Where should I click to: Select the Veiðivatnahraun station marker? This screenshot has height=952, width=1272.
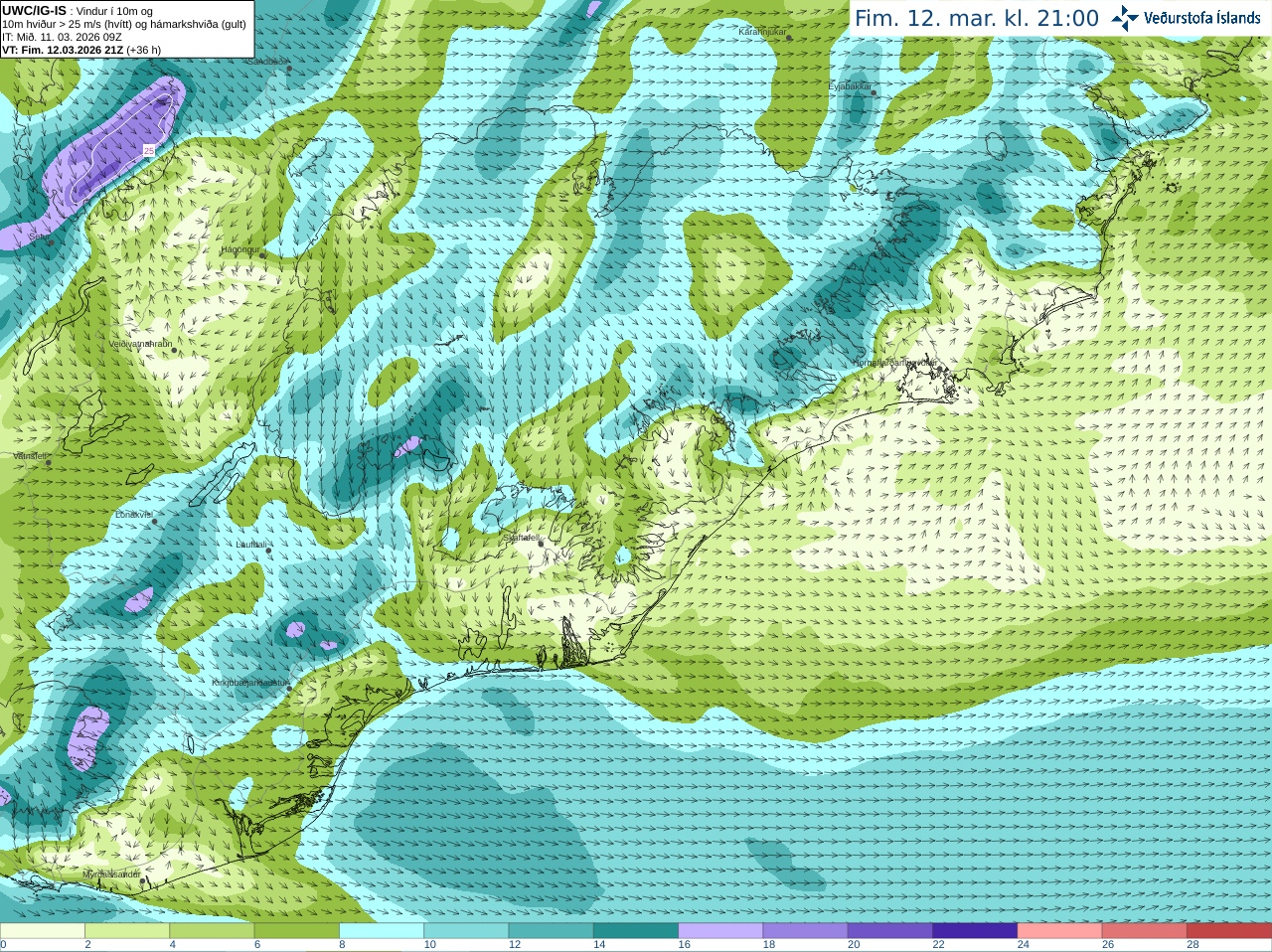coord(173,350)
